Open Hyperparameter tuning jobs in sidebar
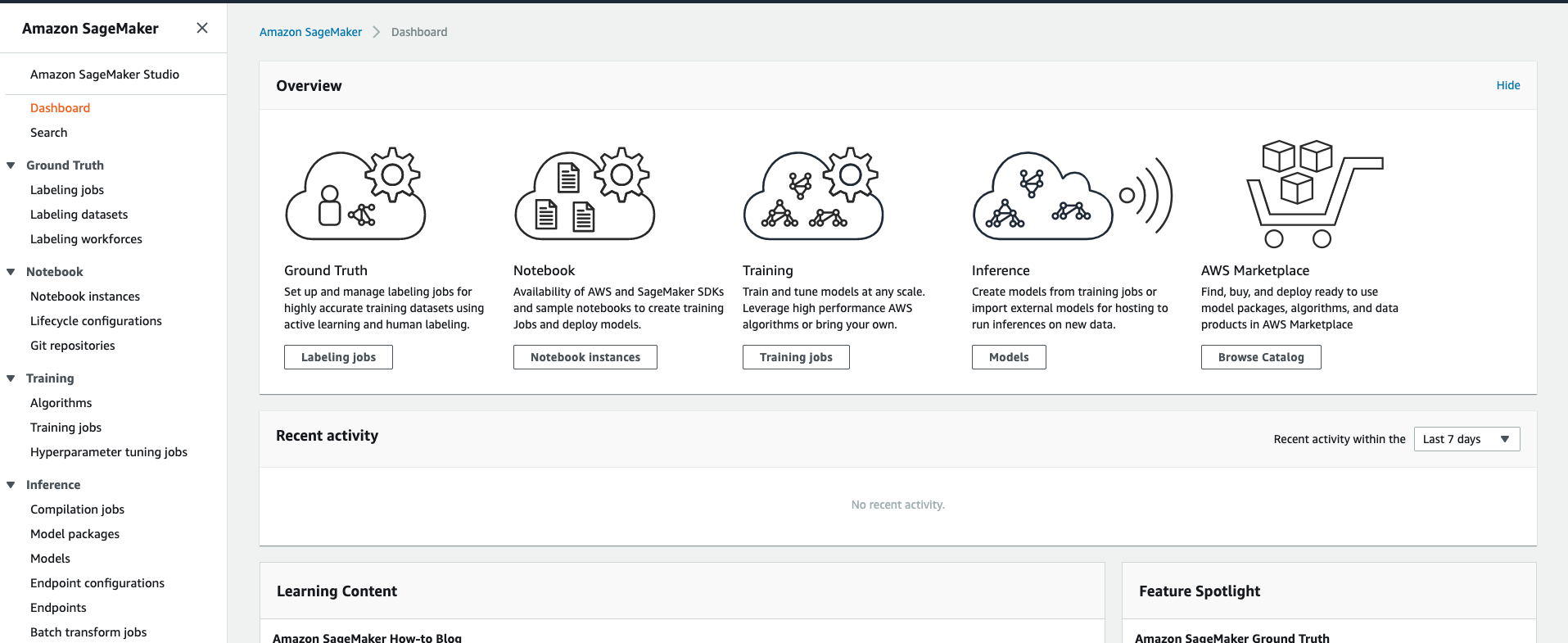 pyautogui.click(x=109, y=452)
